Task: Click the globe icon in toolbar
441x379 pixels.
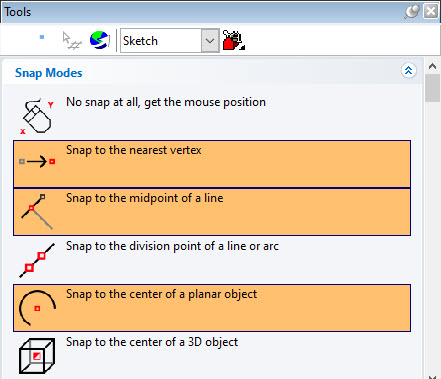Action: point(100,40)
